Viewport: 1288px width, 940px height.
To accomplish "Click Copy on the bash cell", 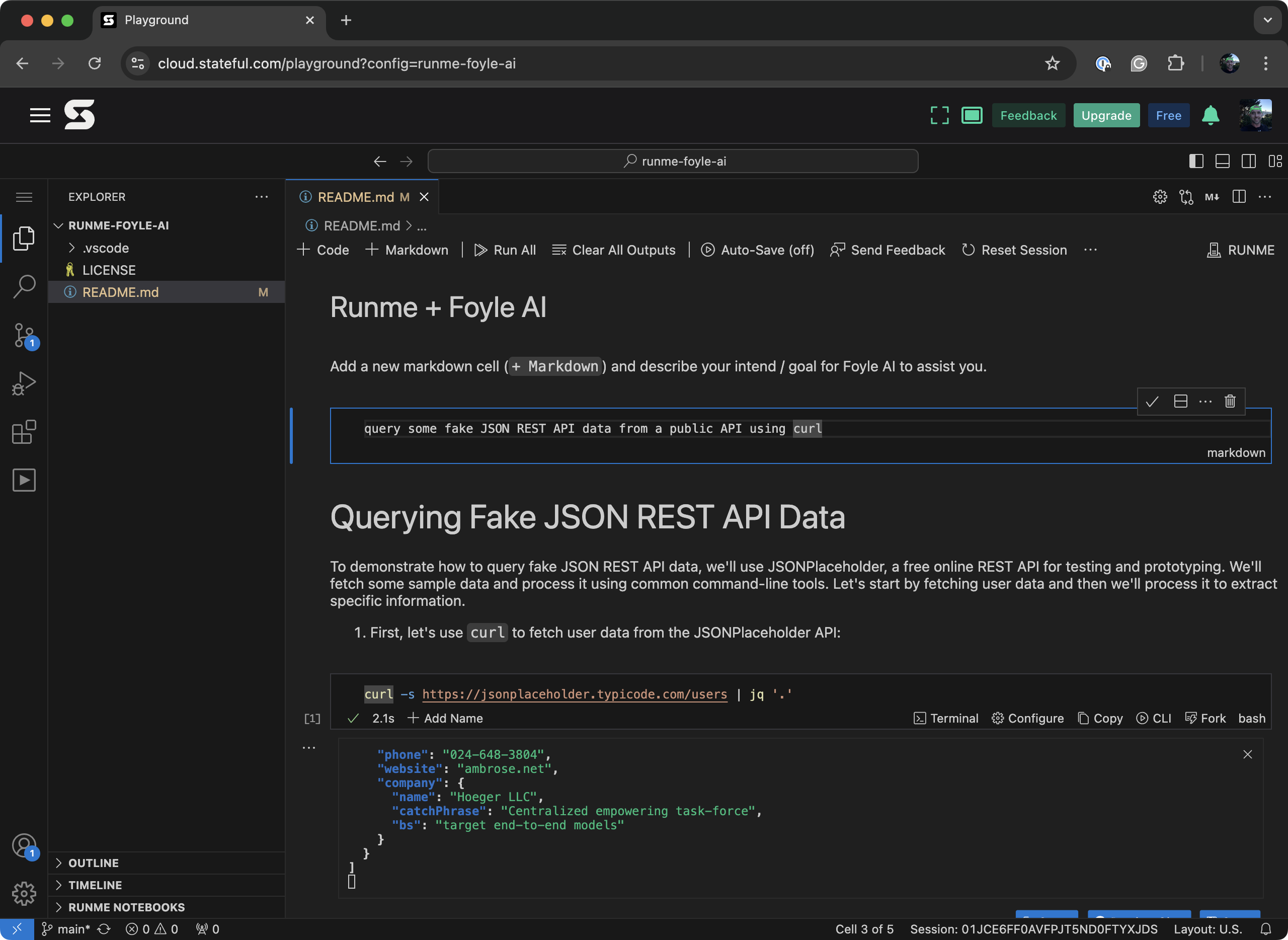I will coord(1100,718).
